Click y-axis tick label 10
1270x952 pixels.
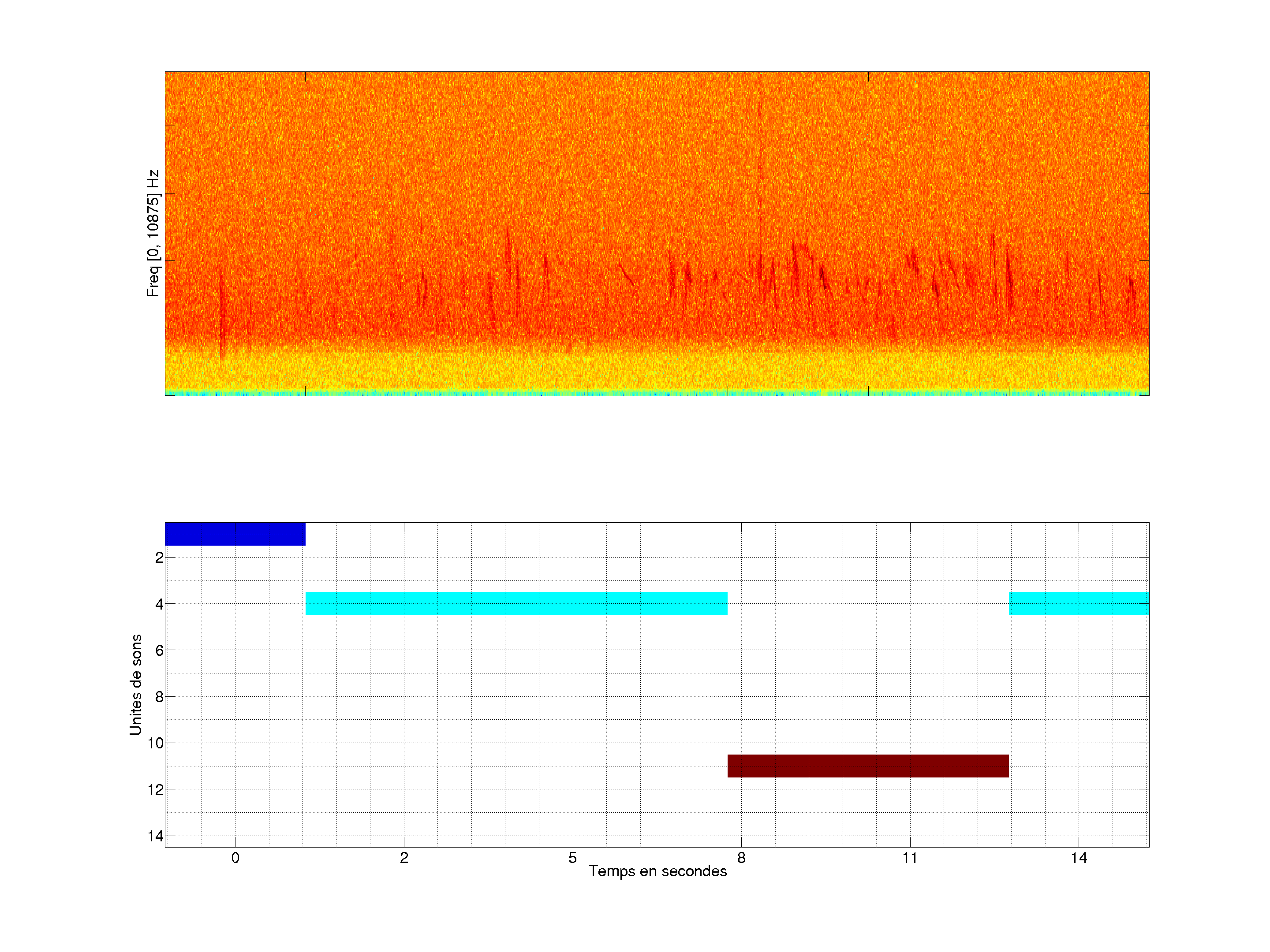click(156, 743)
